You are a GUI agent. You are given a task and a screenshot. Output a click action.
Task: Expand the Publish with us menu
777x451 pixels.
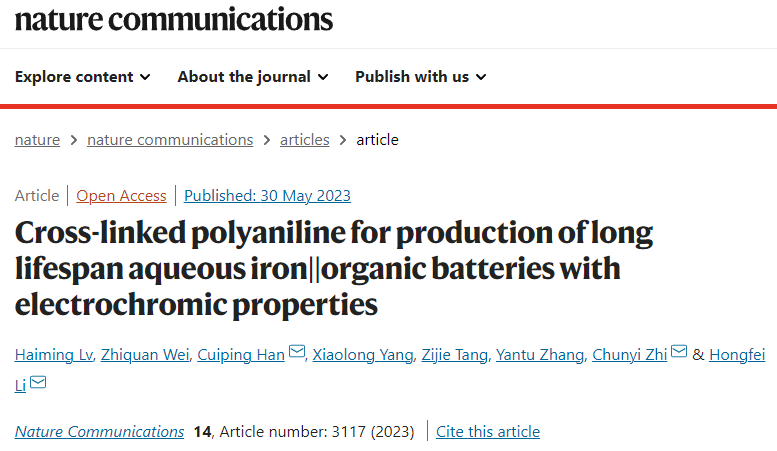(x=420, y=77)
